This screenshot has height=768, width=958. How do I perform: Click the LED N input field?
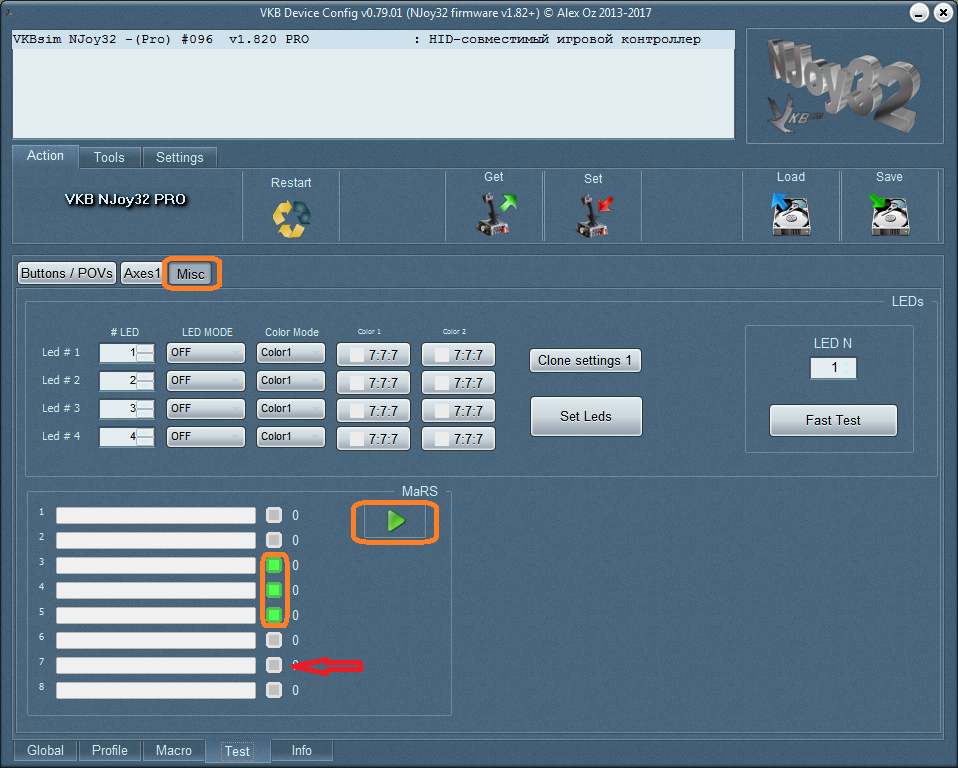[x=832, y=368]
